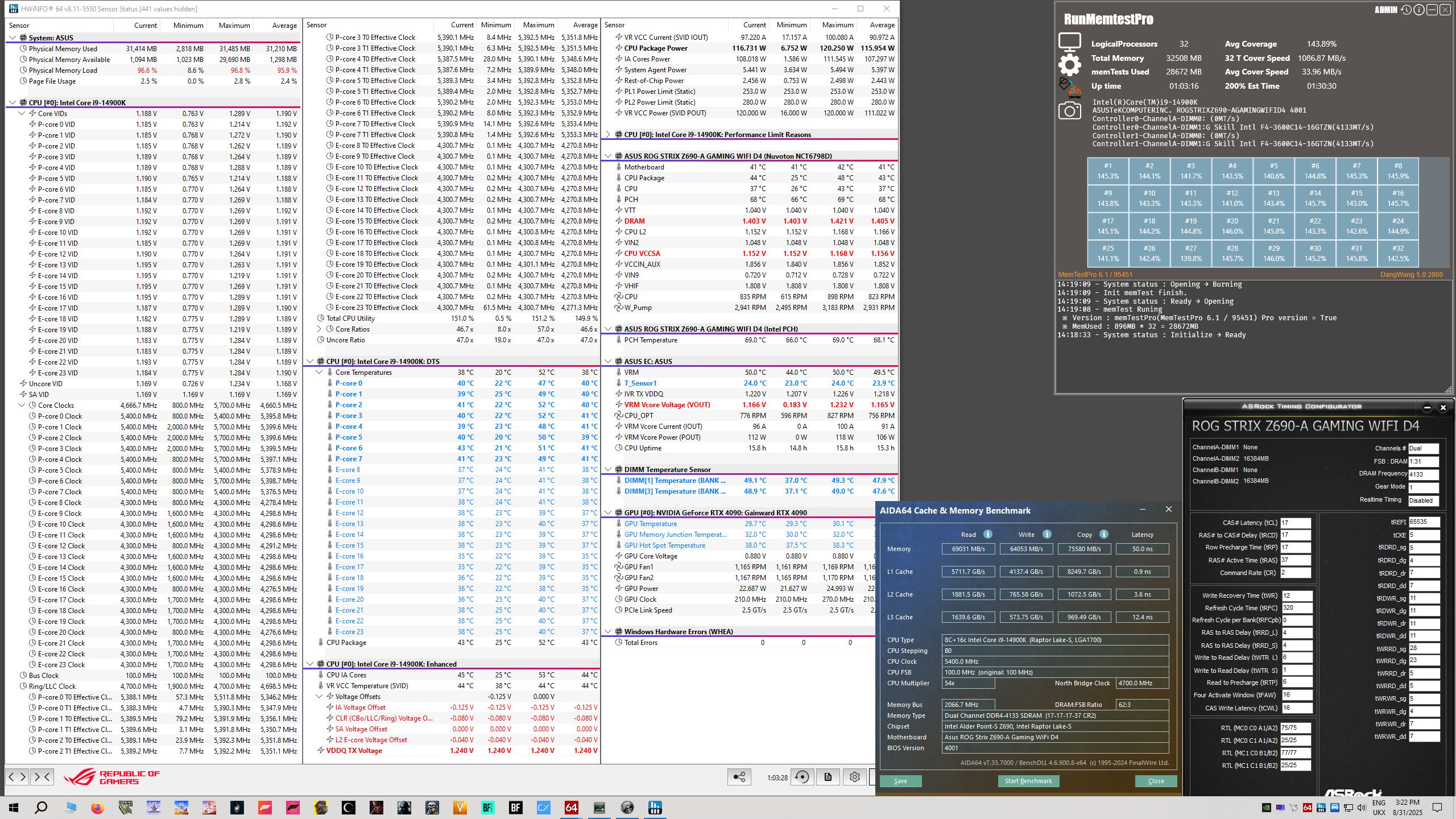Open the orange V game taskbar icon
This screenshot has width=1456, height=819.
coord(460,808)
